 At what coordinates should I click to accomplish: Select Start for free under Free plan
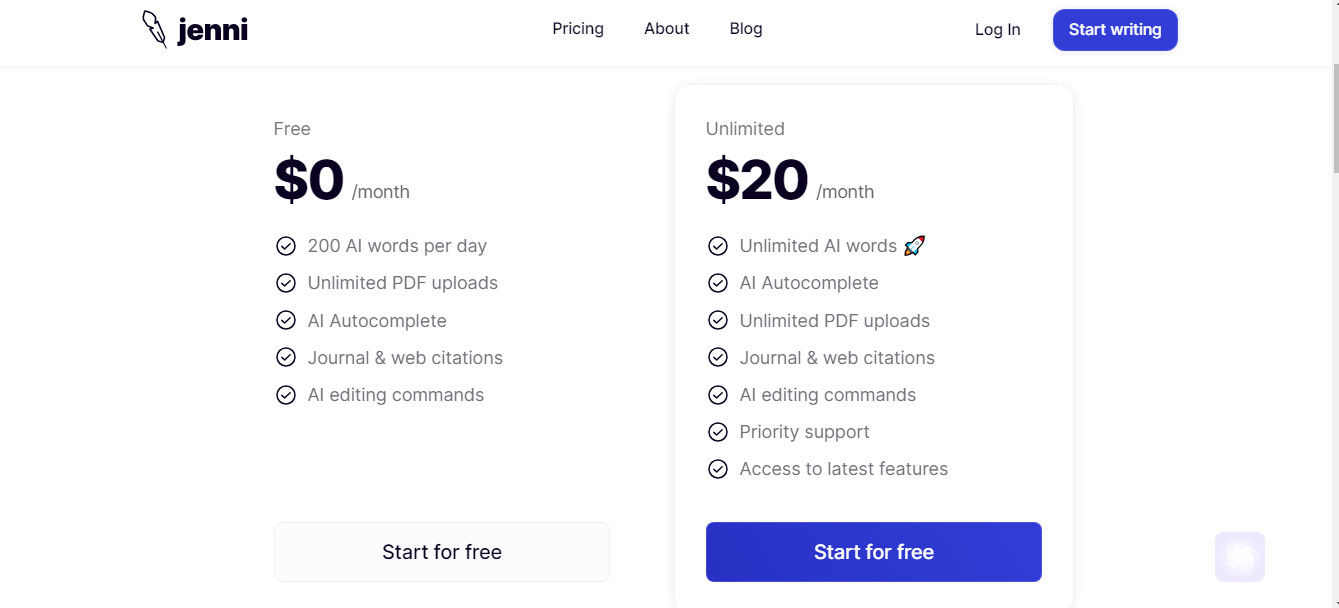(x=442, y=552)
